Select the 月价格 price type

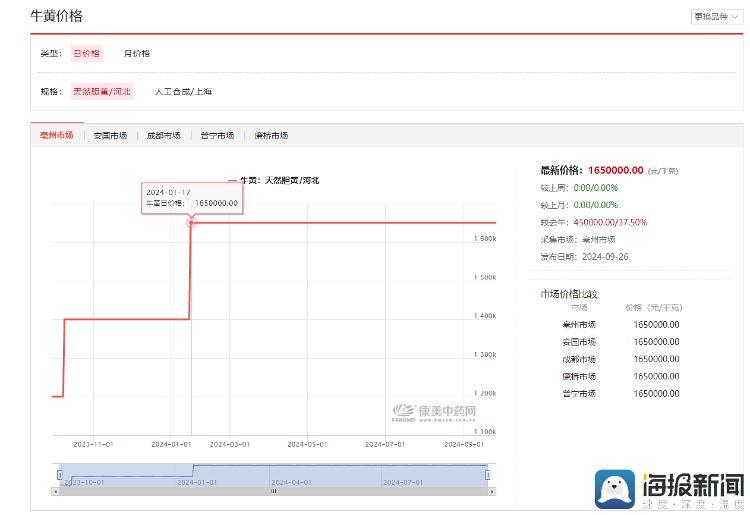pos(137,53)
